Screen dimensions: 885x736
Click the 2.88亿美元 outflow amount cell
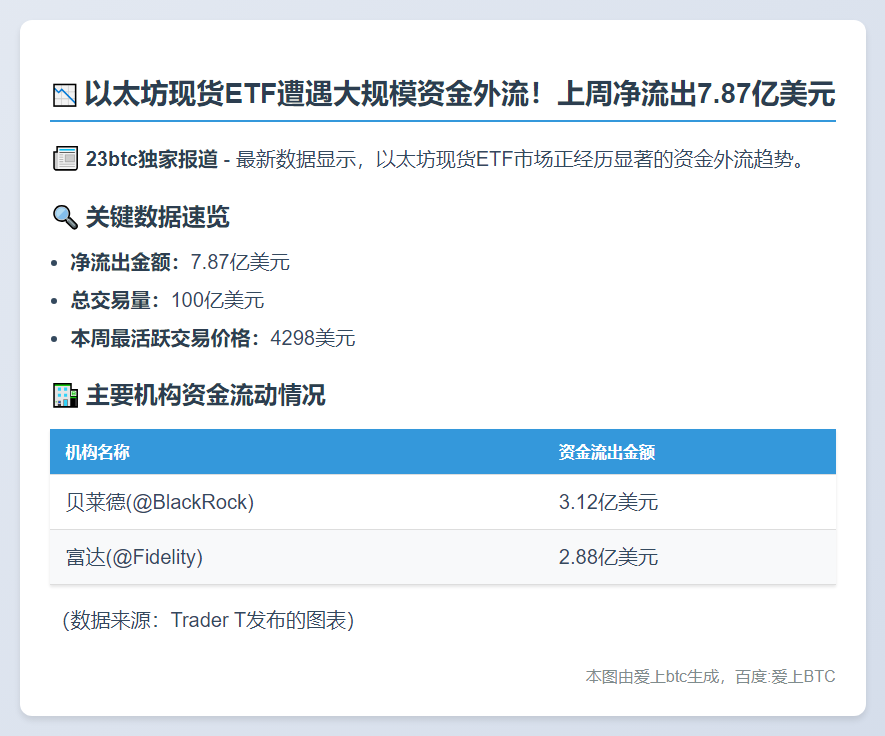[608, 557]
